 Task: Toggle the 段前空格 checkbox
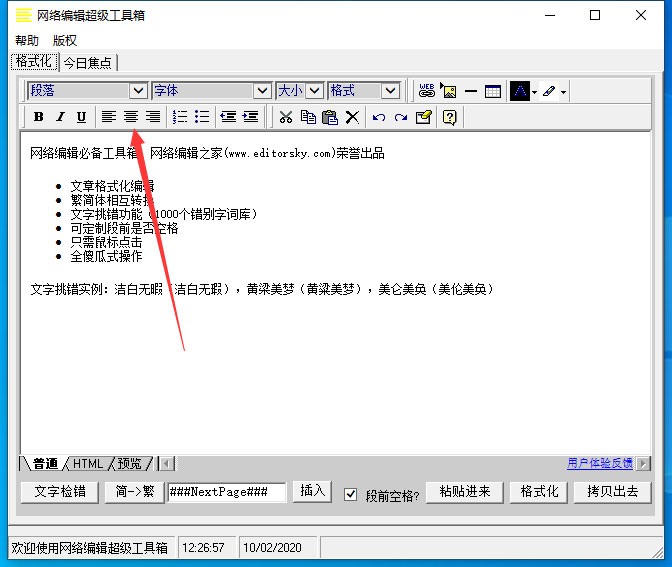[351, 495]
